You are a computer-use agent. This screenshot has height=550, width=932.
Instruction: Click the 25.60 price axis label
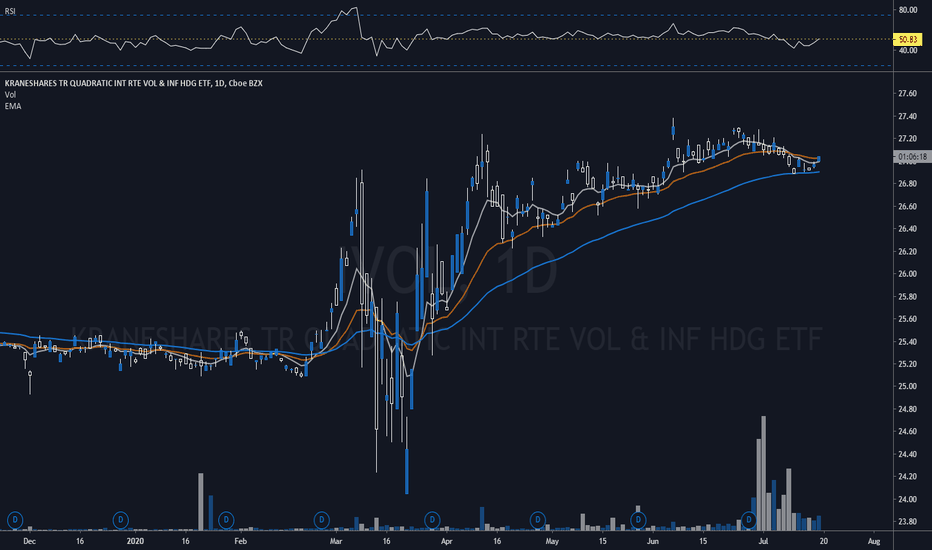pos(908,319)
